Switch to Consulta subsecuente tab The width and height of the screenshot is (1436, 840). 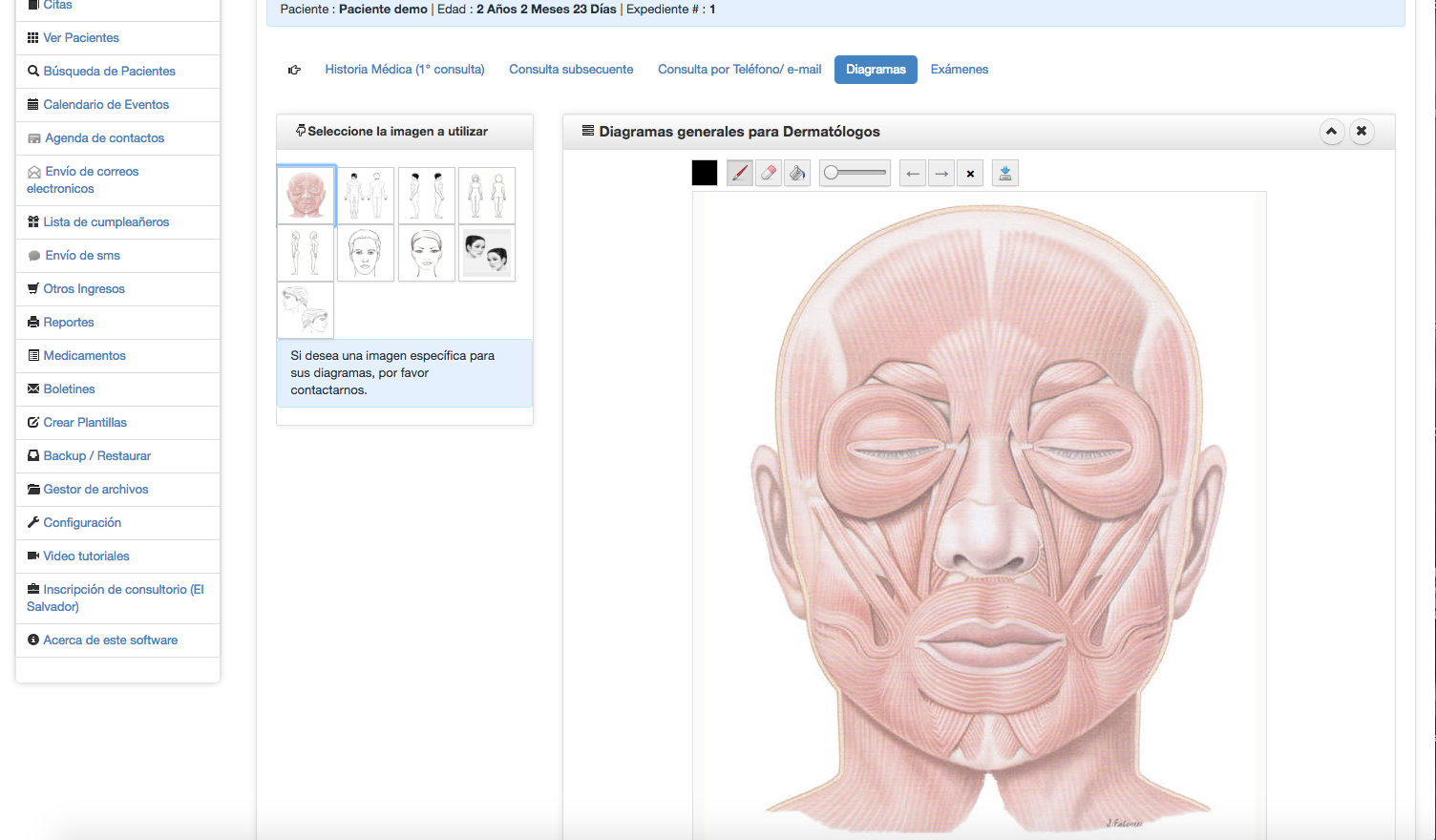coord(571,70)
